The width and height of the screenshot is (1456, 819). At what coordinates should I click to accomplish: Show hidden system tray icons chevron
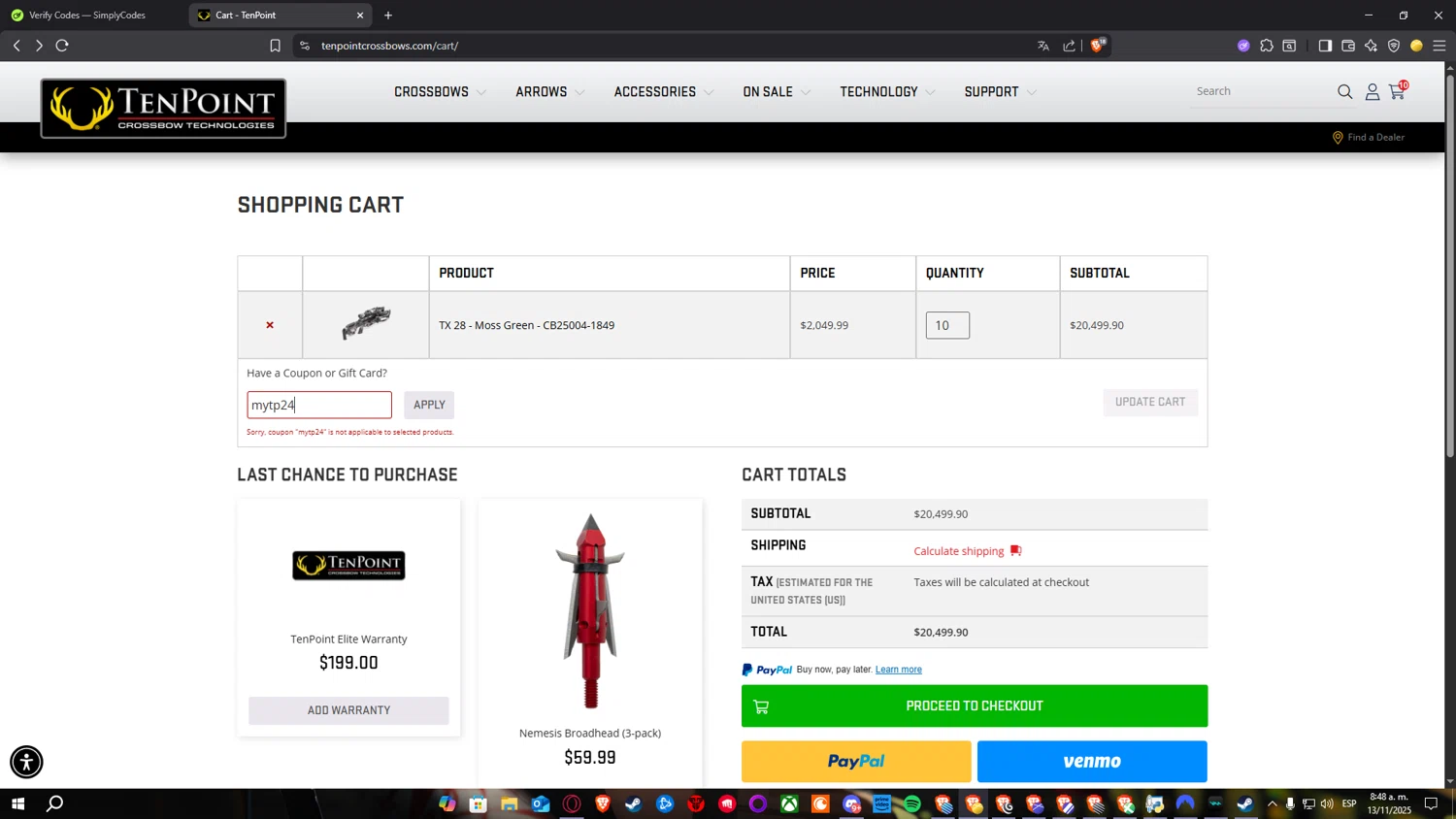1273,803
